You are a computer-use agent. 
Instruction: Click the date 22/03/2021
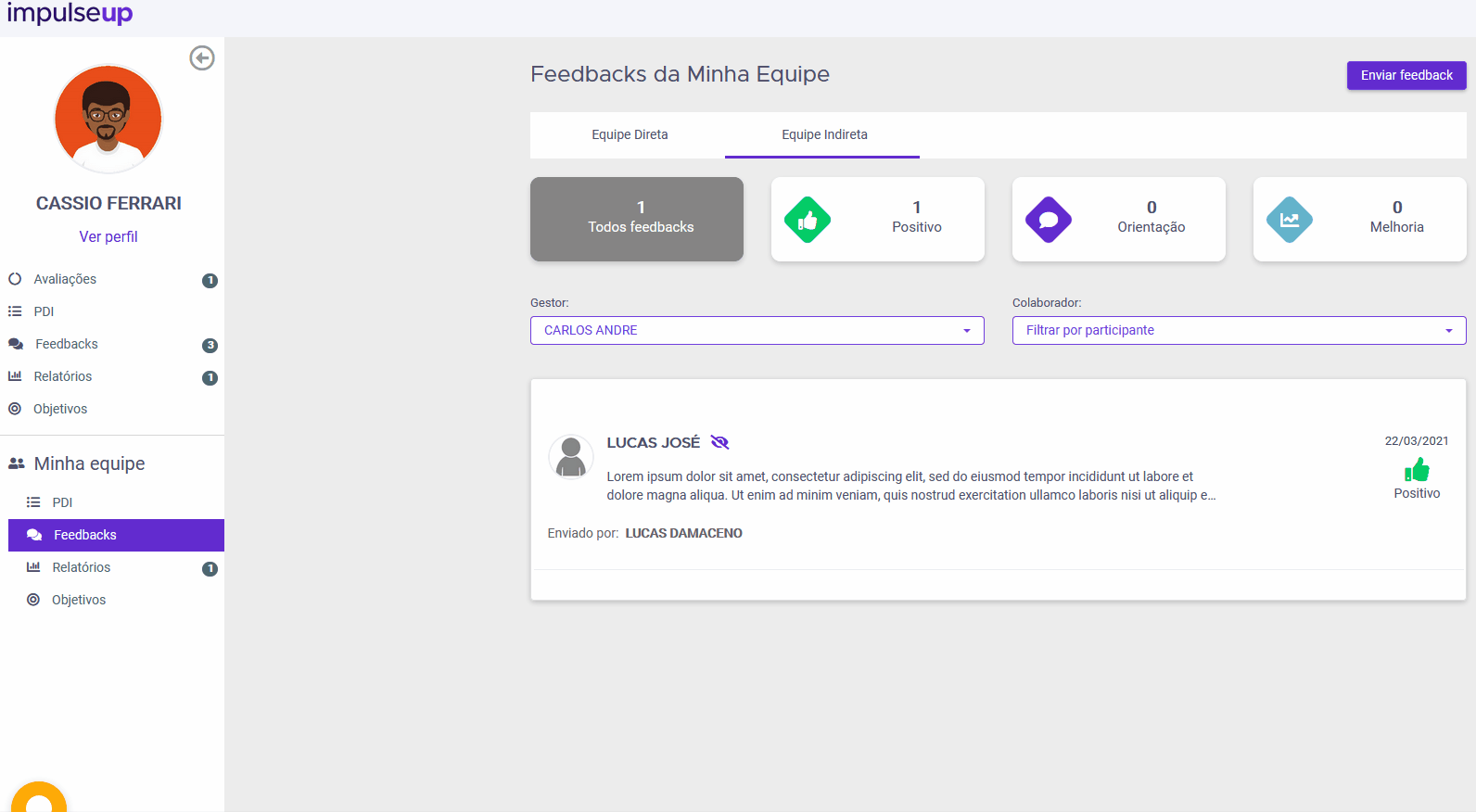point(1417,441)
